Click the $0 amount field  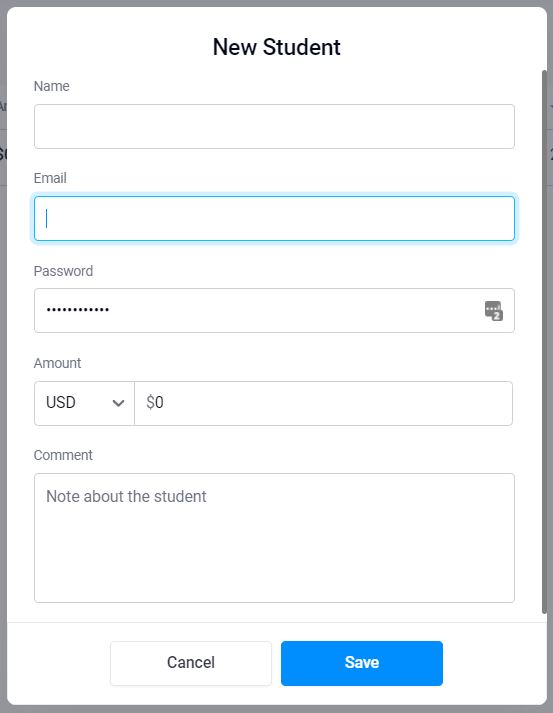coord(323,403)
